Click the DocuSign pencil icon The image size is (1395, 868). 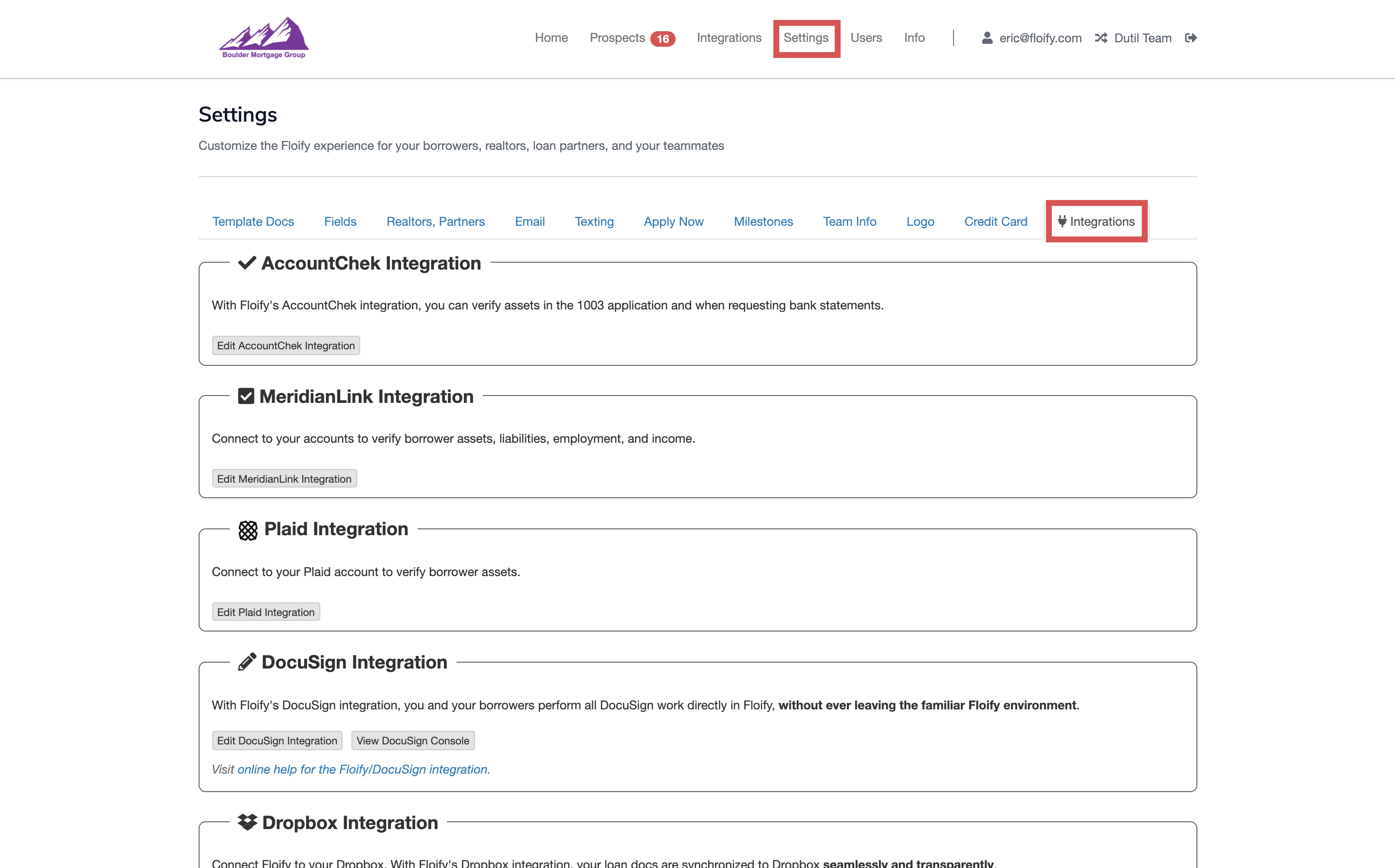tap(247, 662)
